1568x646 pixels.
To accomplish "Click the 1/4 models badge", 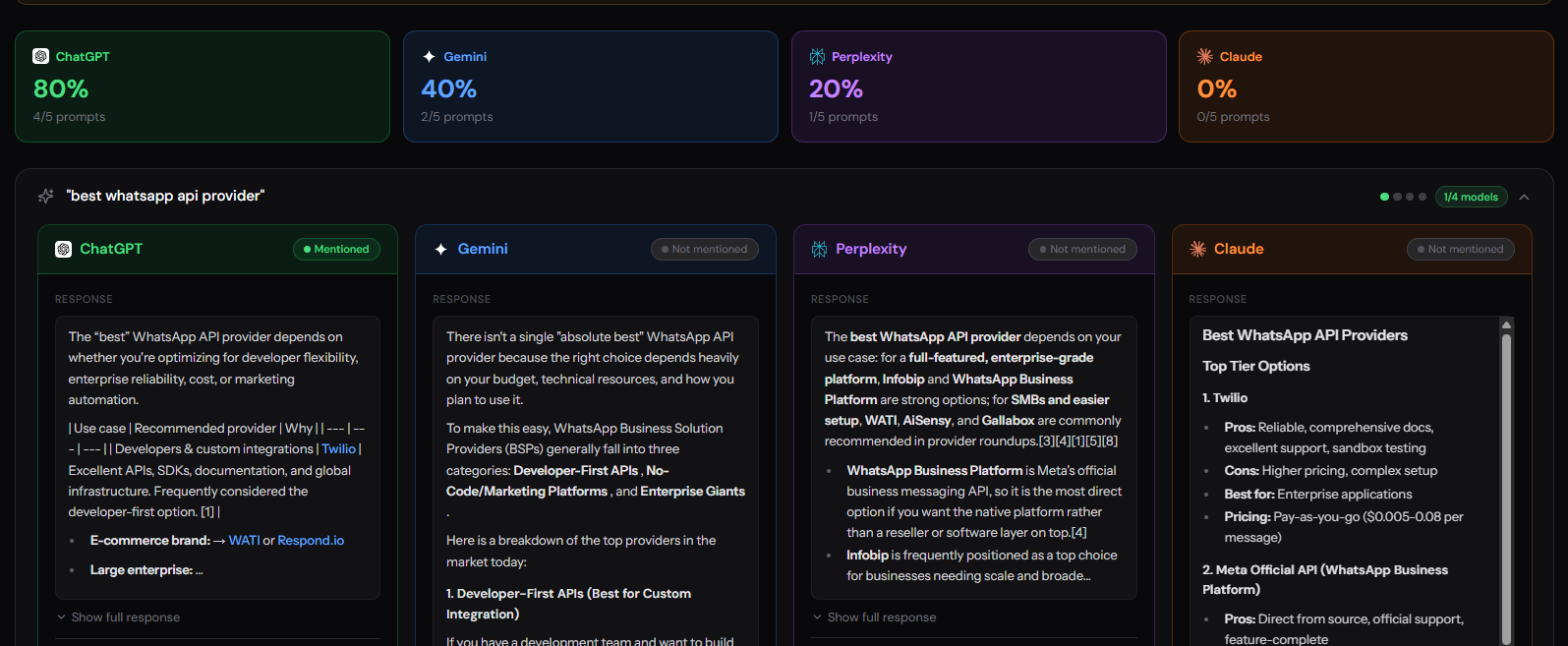I will pos(1471,197).
